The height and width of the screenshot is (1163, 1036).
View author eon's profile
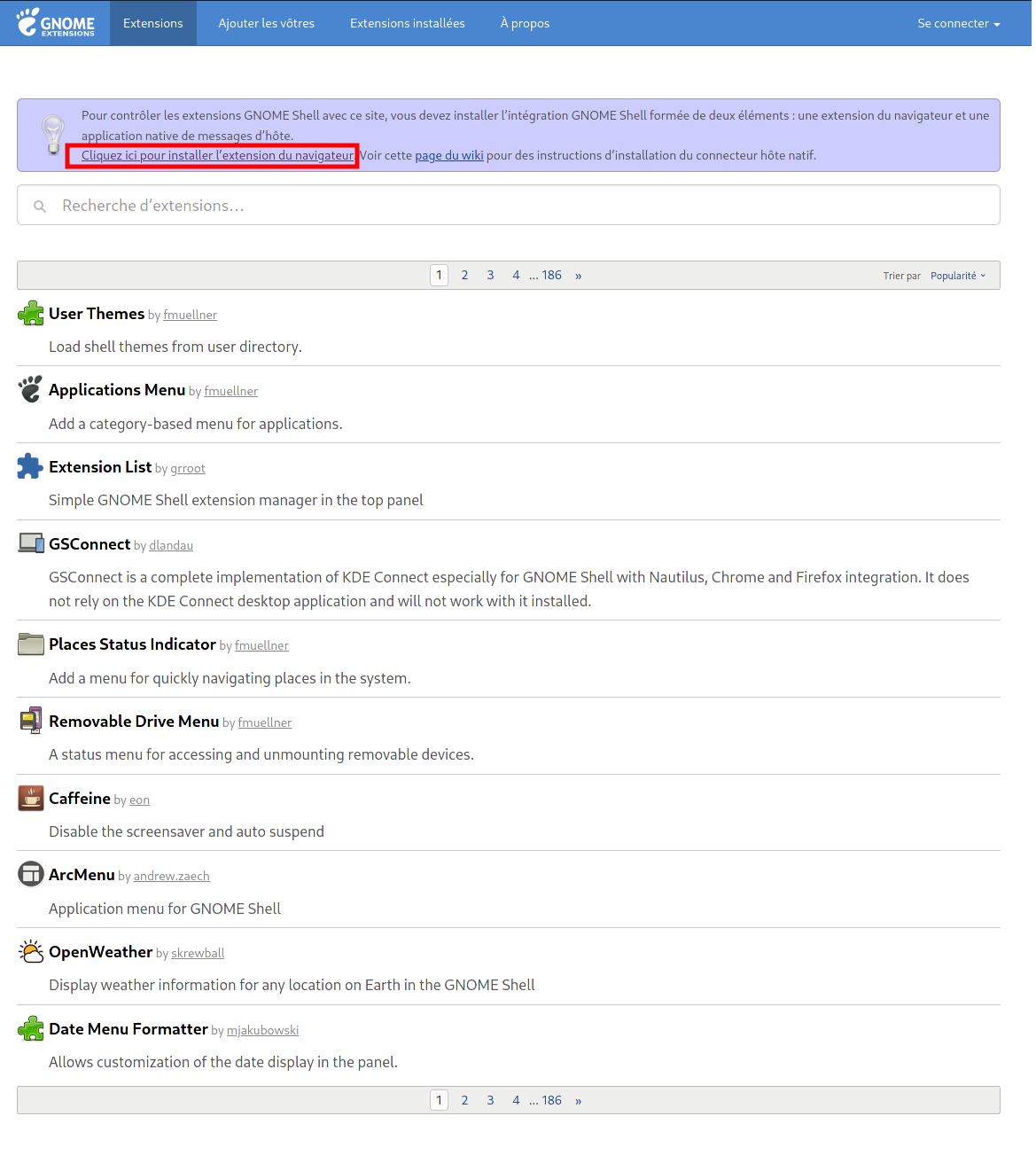click(139, 800)
